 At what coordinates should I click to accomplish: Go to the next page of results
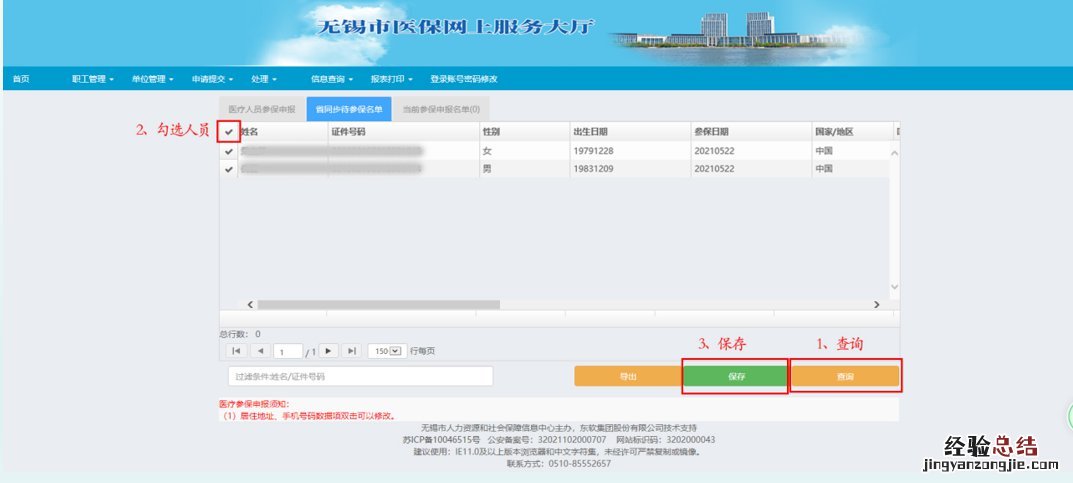tap(328, 351)
